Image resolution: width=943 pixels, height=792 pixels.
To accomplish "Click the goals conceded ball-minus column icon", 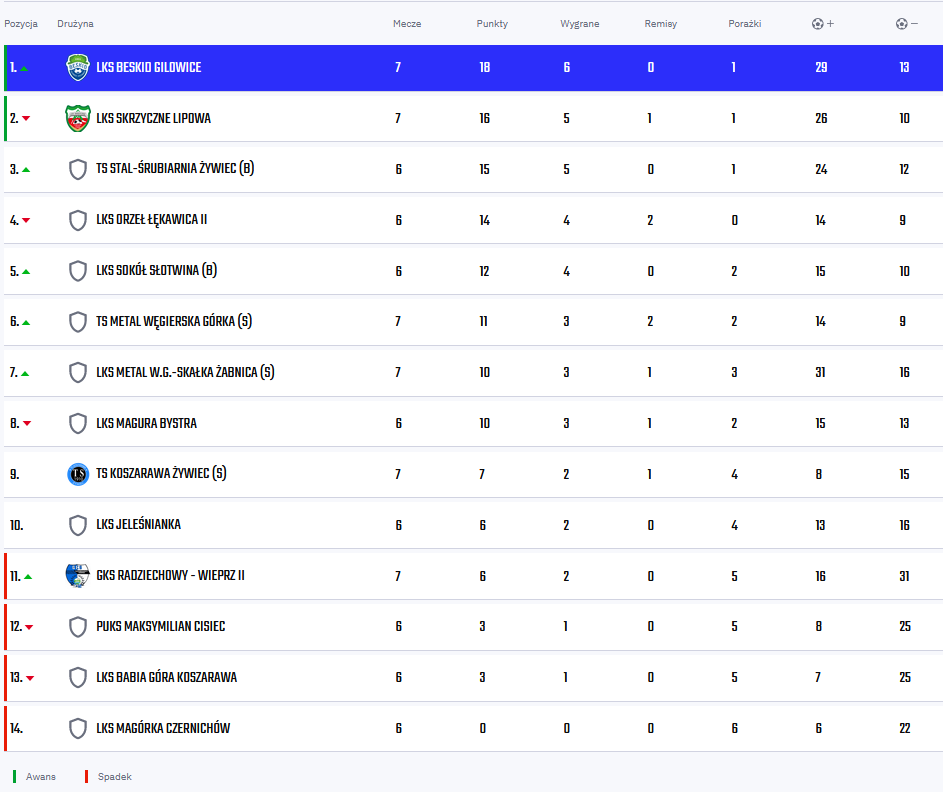I will [906, 23].
